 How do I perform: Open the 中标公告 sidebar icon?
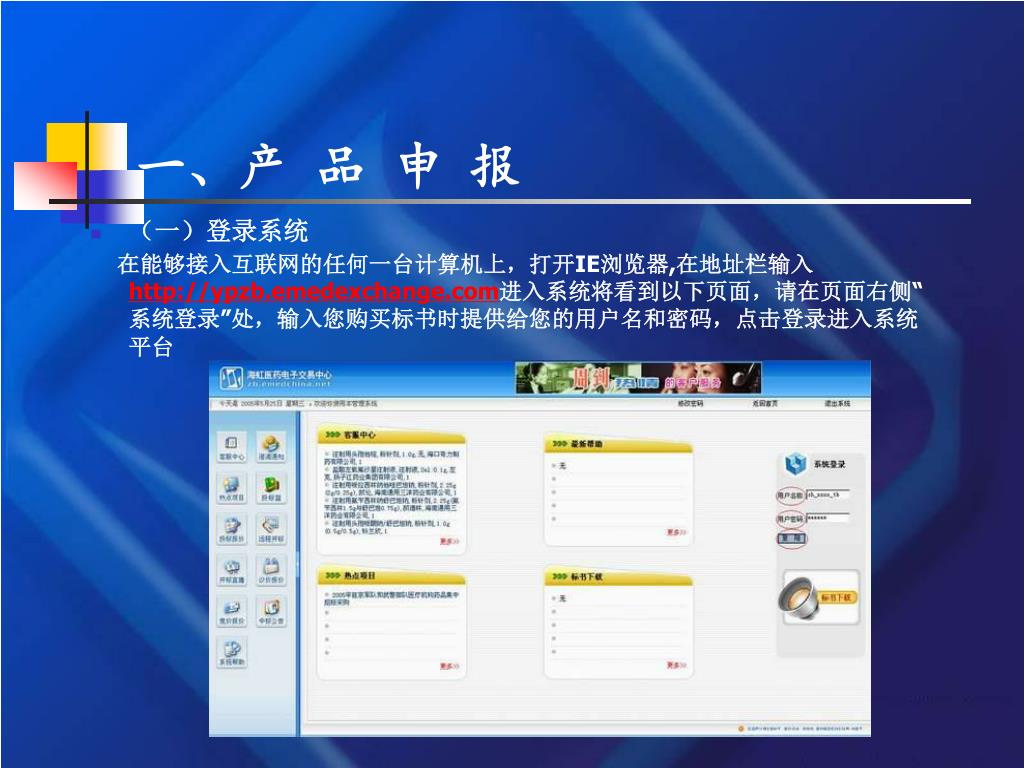click(271, 611)
